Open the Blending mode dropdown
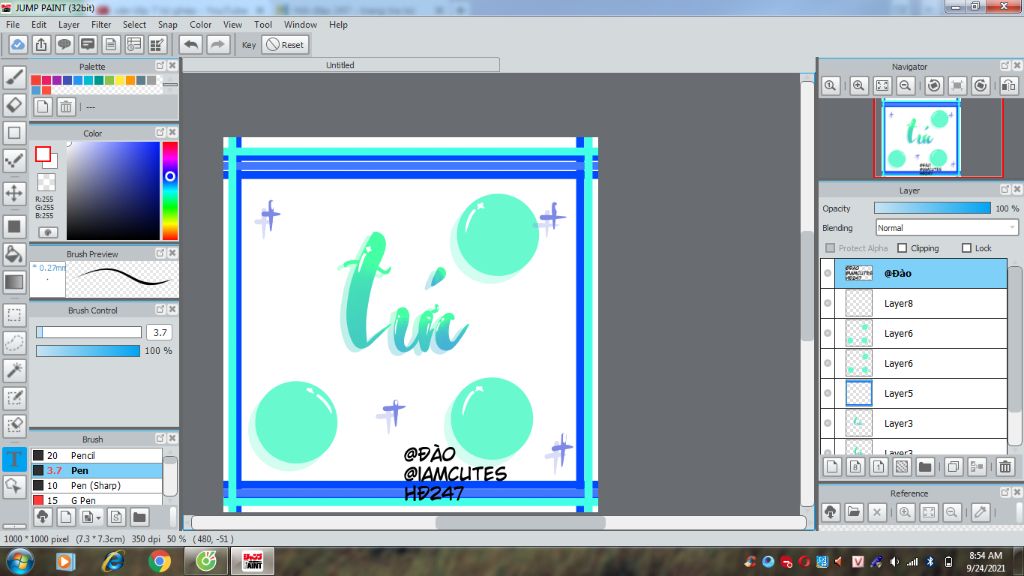The width and height of the screenshot is (1024, 576). click(946, 227)
